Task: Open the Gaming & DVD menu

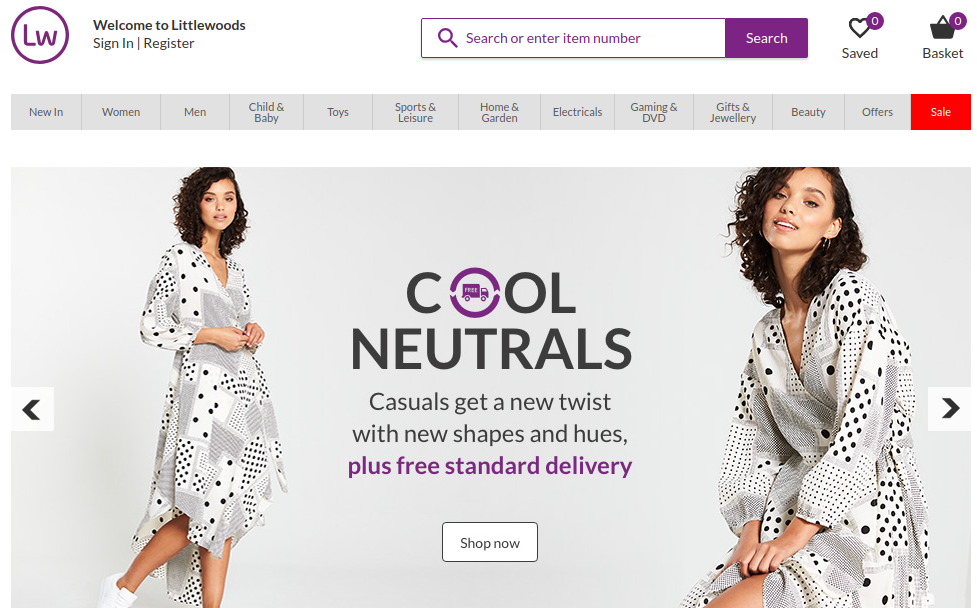Action: pyautogui.click(x=654, y=112)
